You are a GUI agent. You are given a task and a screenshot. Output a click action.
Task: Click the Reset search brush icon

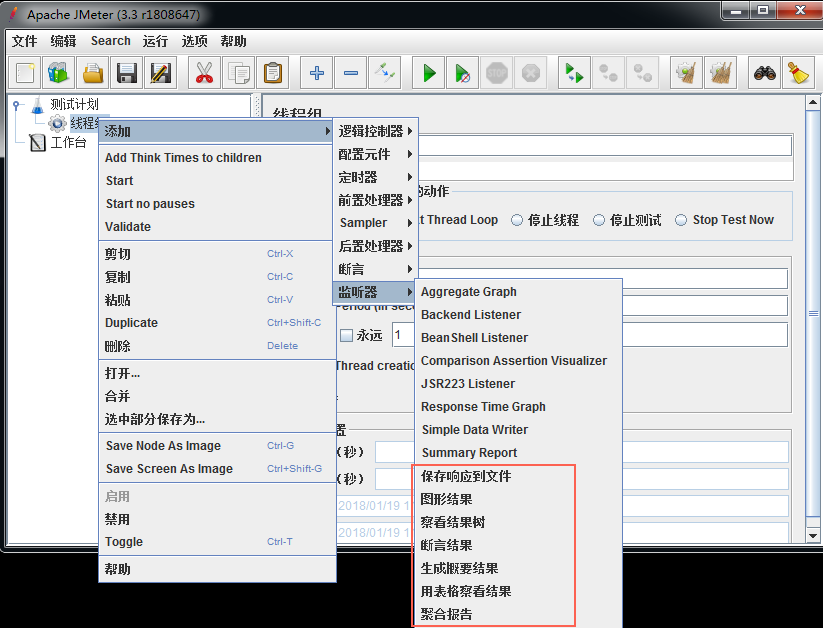tap(798, 73)
